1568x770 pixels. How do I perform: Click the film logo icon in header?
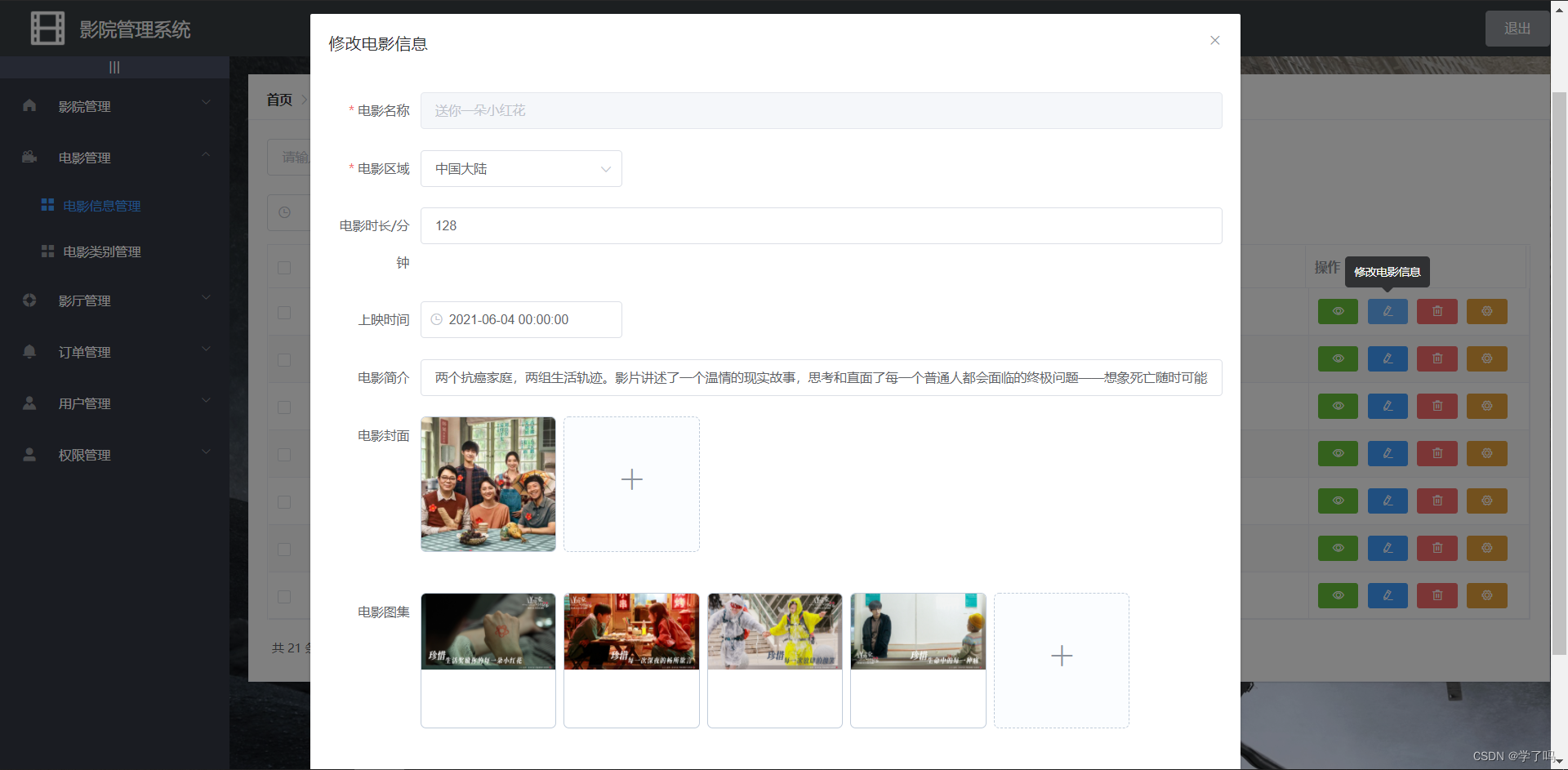pyautogui.click(x=47, y=29)
